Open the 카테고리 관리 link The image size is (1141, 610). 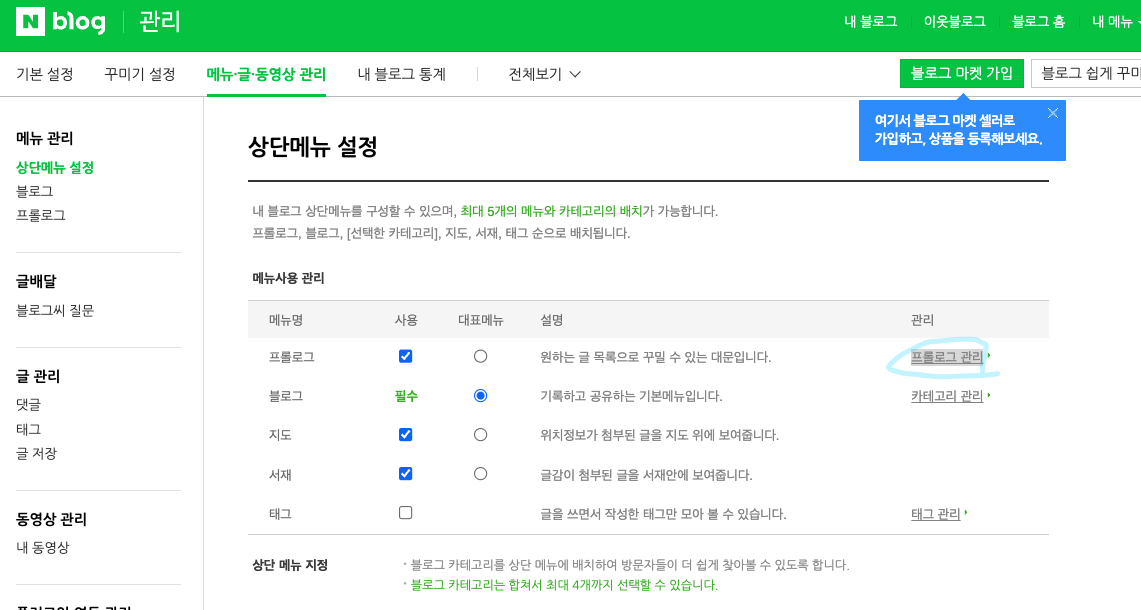[947, 396]
